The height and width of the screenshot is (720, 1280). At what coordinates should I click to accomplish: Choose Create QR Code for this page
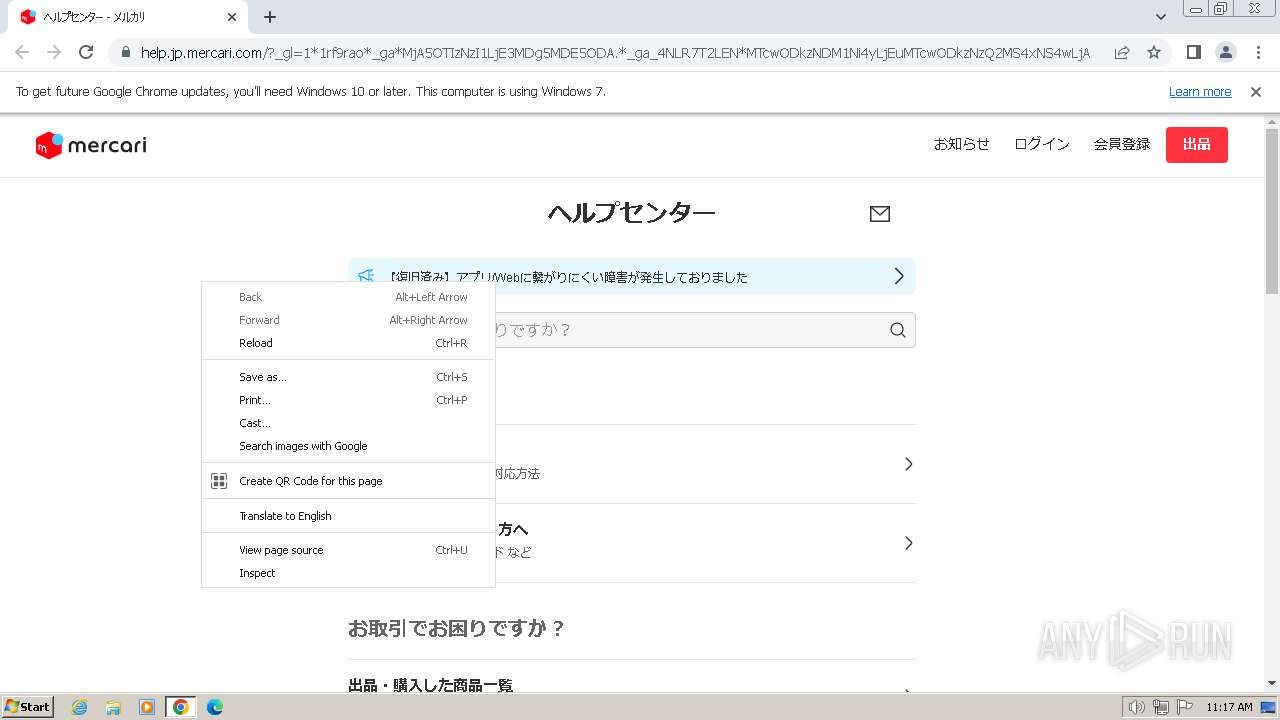348,481
